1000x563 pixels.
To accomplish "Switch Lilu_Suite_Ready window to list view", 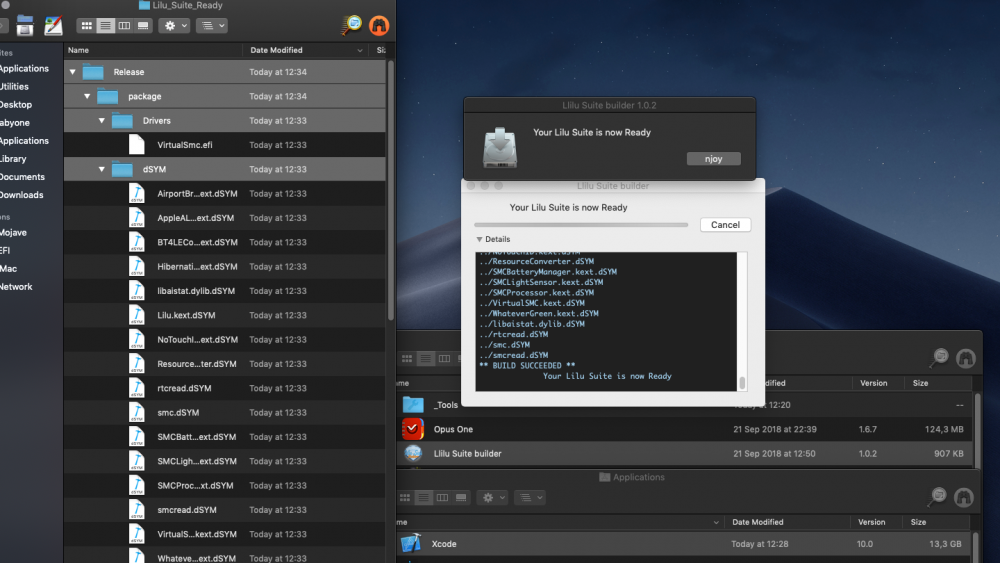I will 105,26.
